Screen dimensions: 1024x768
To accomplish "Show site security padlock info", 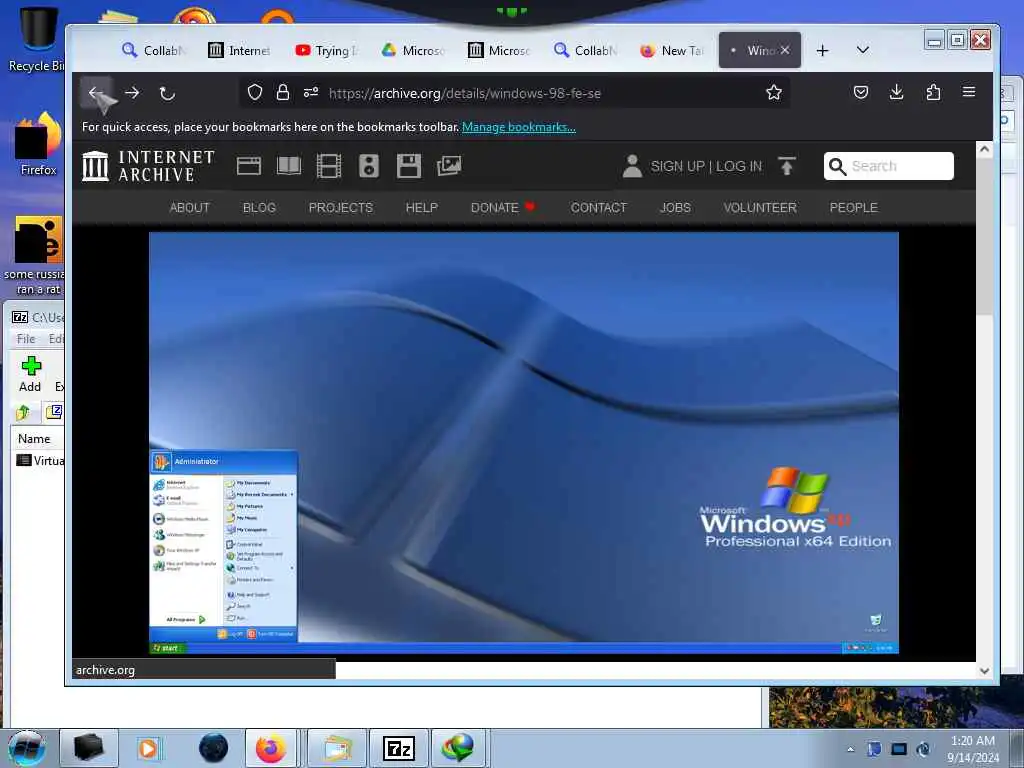I will [x=283, y=93].
